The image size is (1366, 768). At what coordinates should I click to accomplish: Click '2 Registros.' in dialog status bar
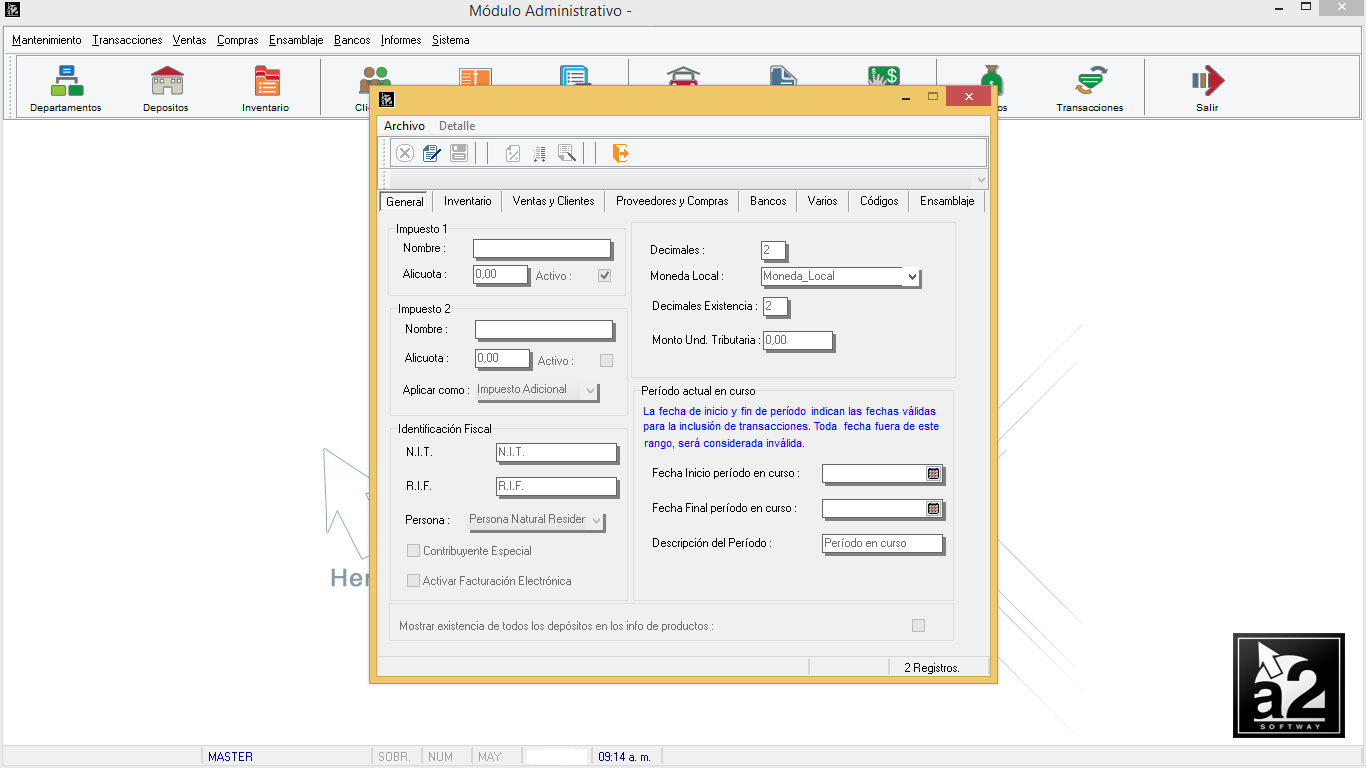(x=932, y=668)
